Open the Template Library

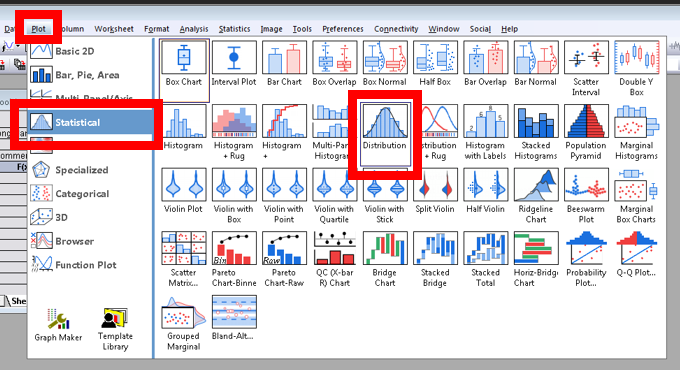(115, 329)
